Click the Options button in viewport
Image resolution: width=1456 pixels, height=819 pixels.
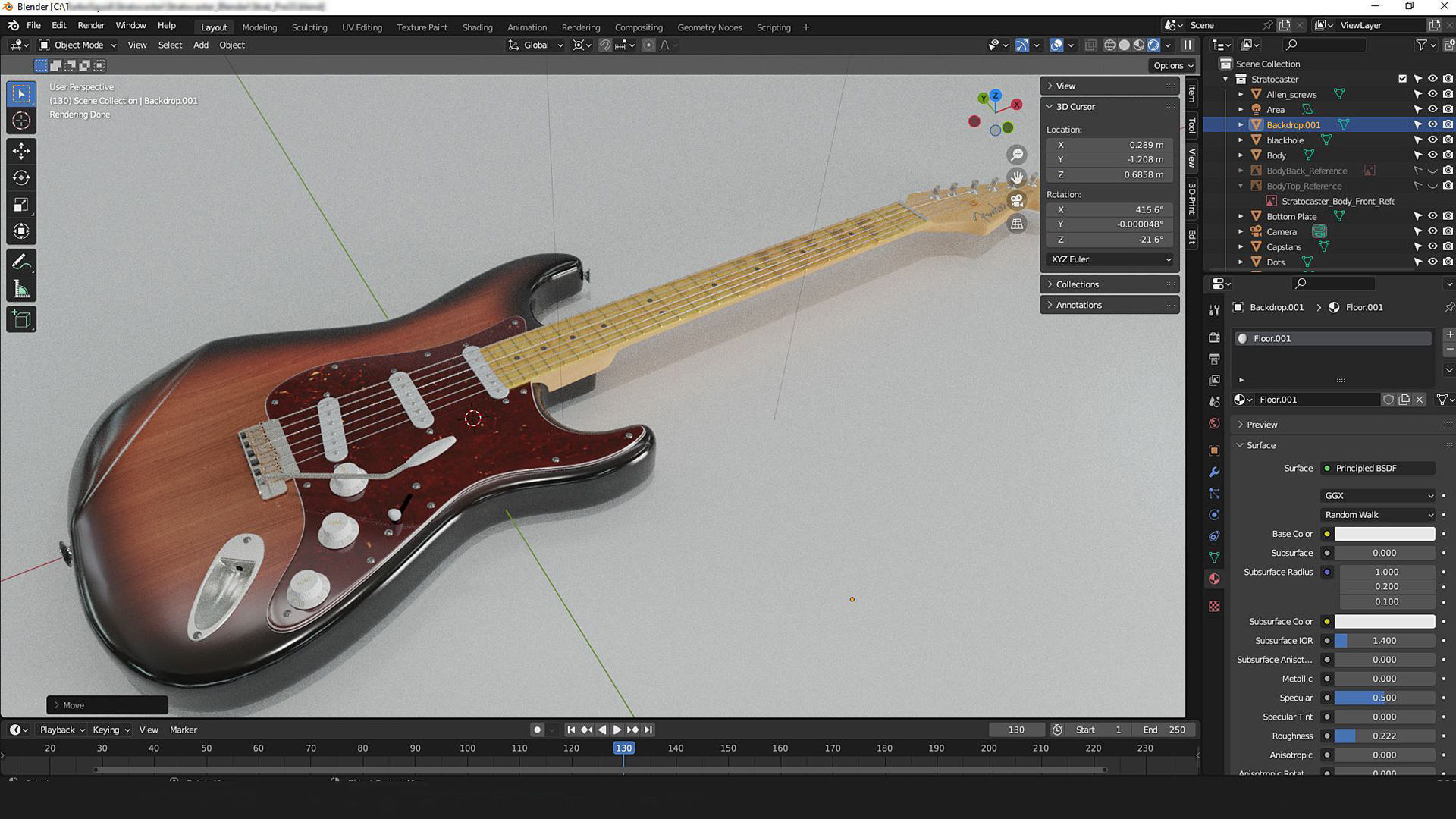coord(1172,65)
